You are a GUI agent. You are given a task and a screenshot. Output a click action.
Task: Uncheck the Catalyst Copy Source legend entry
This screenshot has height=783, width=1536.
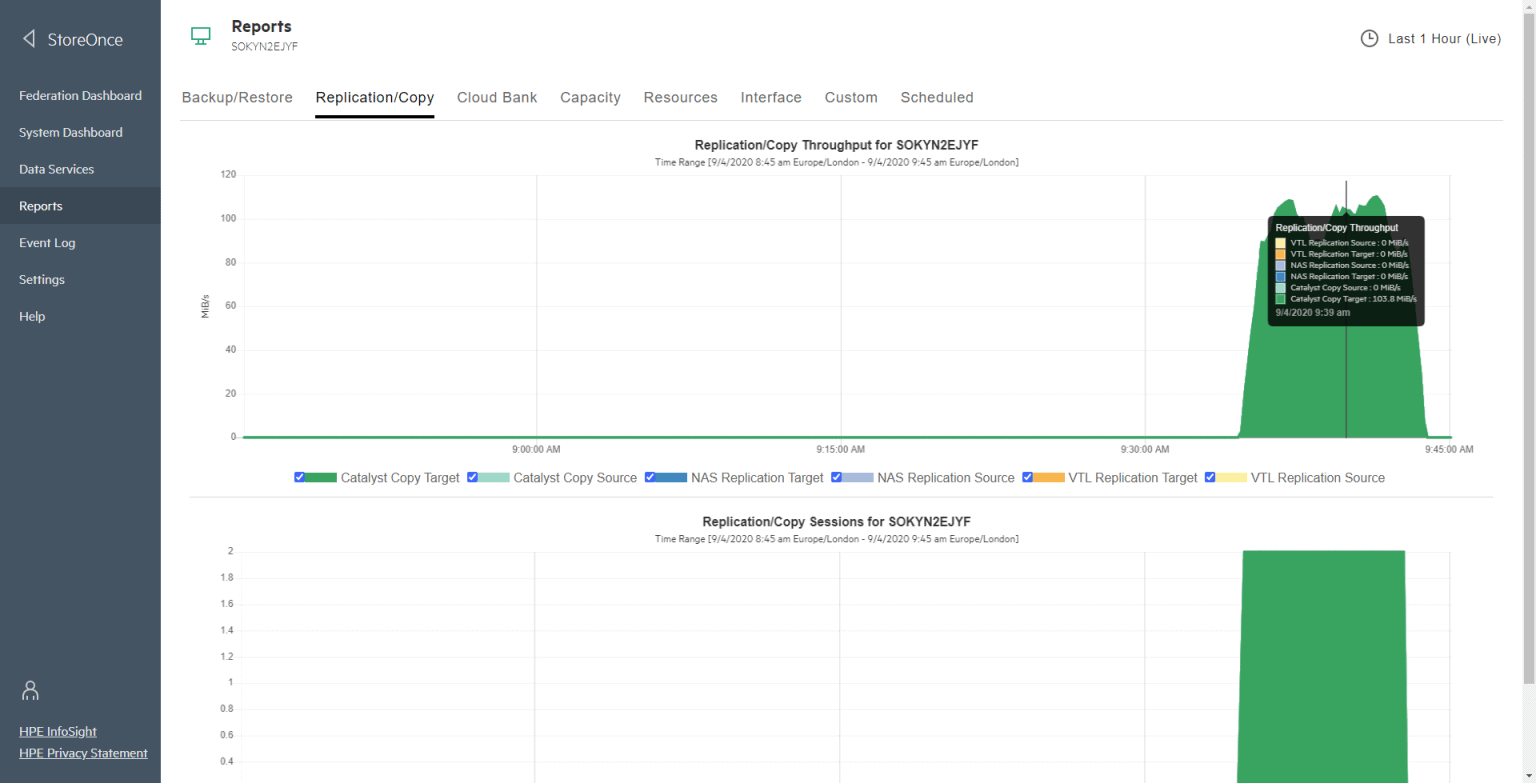pos(473,477)
